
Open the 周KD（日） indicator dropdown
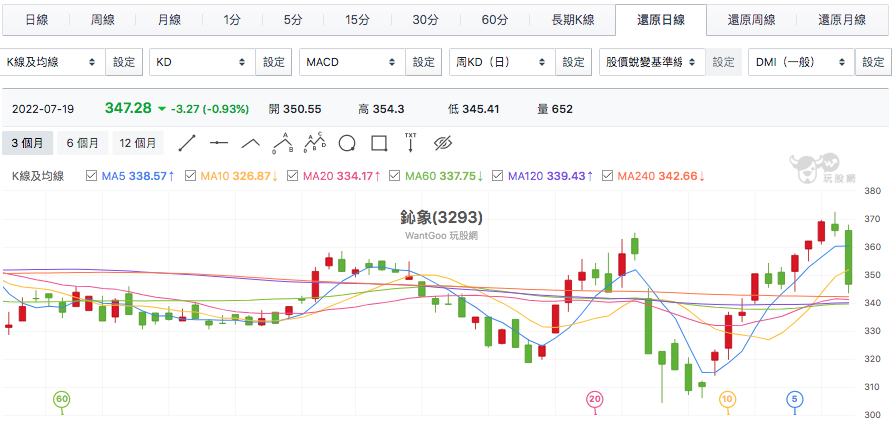[x=502, y=62]
